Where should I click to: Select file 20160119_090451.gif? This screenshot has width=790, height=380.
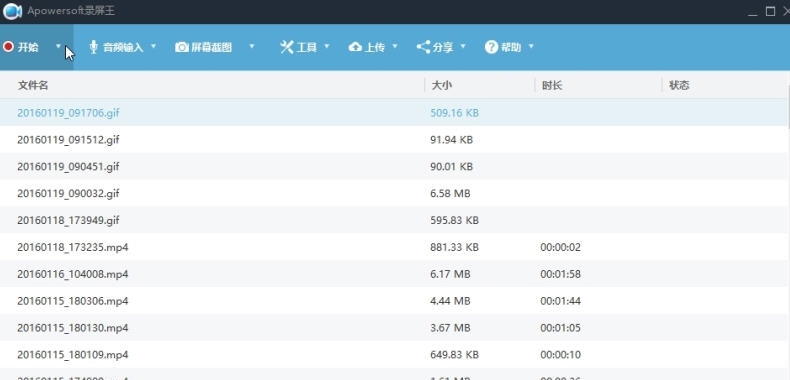pyautogui.click(x=68, y=166)
